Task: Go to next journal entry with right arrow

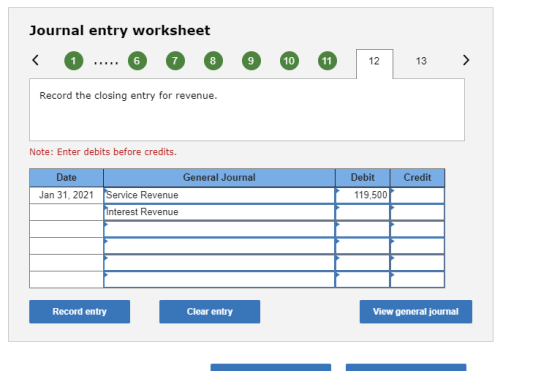Action: click(x=466, y=60)
